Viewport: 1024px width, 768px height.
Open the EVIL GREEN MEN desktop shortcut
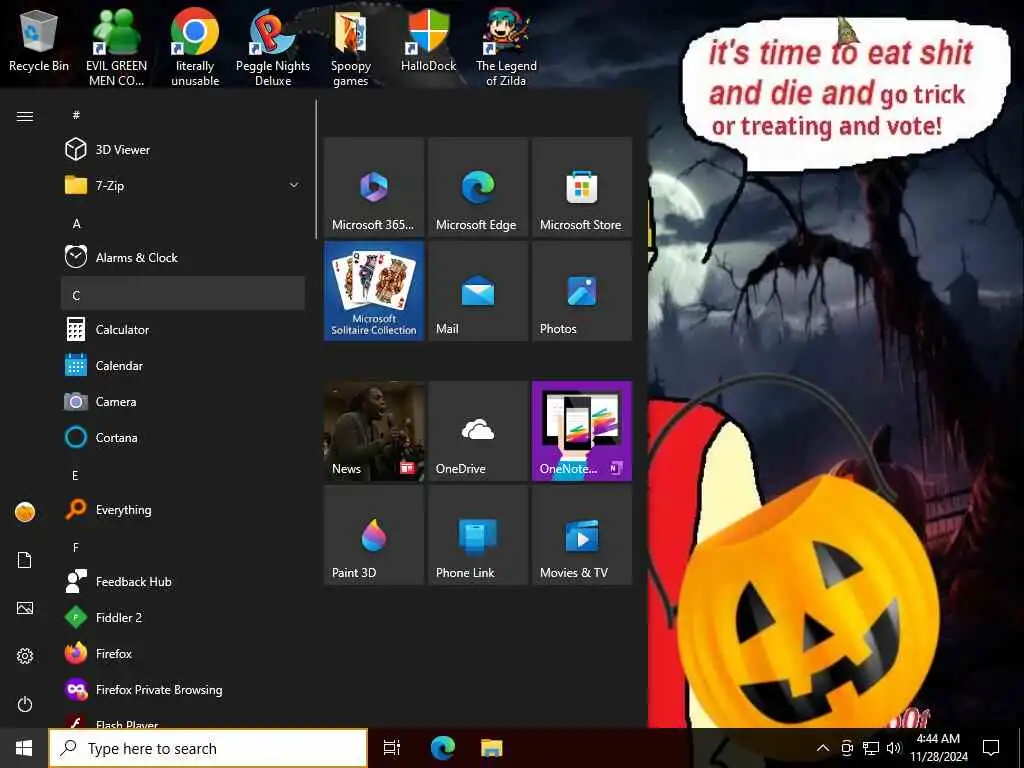click(116, 48)
